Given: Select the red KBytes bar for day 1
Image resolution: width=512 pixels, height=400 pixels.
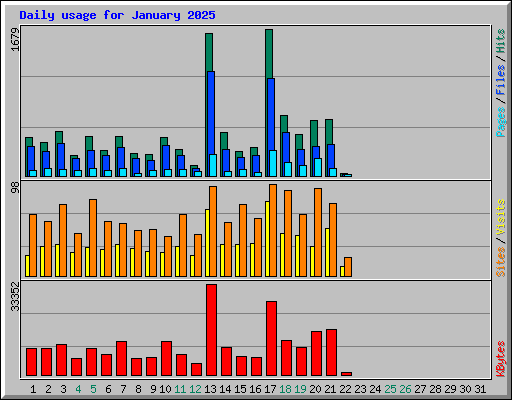Looking at the screenshot, I should [31, 362].
